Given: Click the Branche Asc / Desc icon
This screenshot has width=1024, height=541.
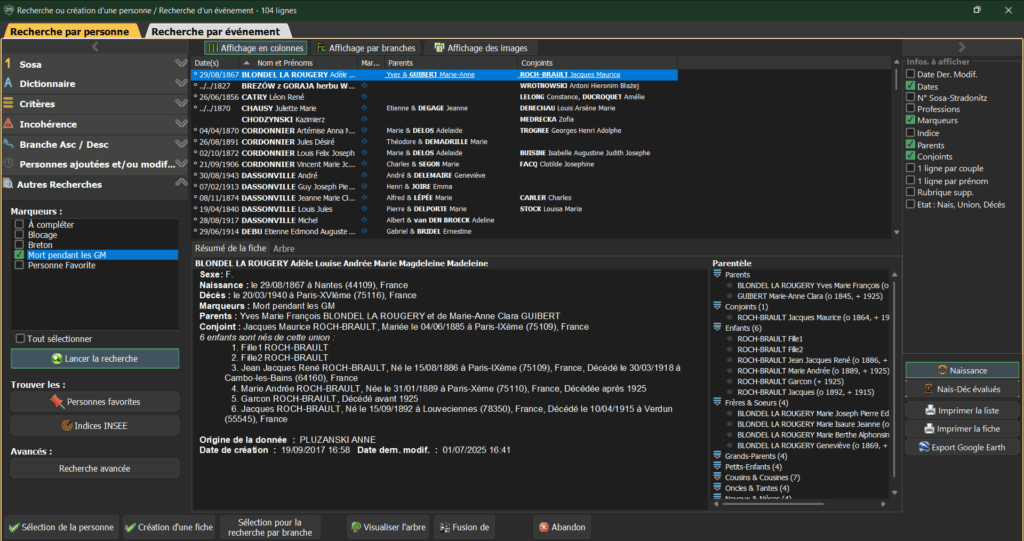Looking at the screenshot, I should click(x=8, y=144).
